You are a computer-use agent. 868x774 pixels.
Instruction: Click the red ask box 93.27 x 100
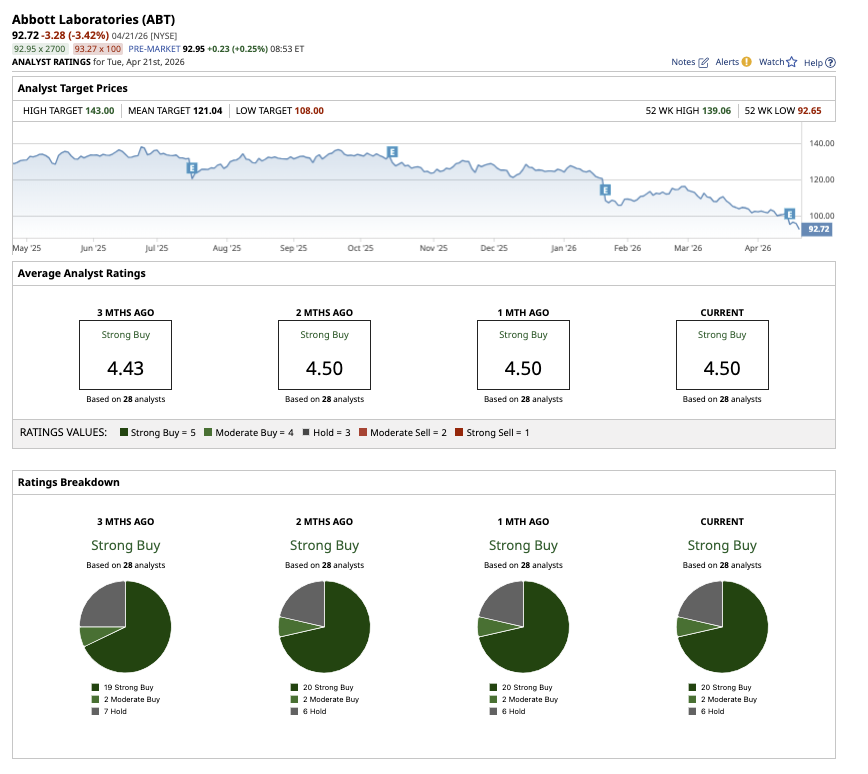[x=97, y=48]
